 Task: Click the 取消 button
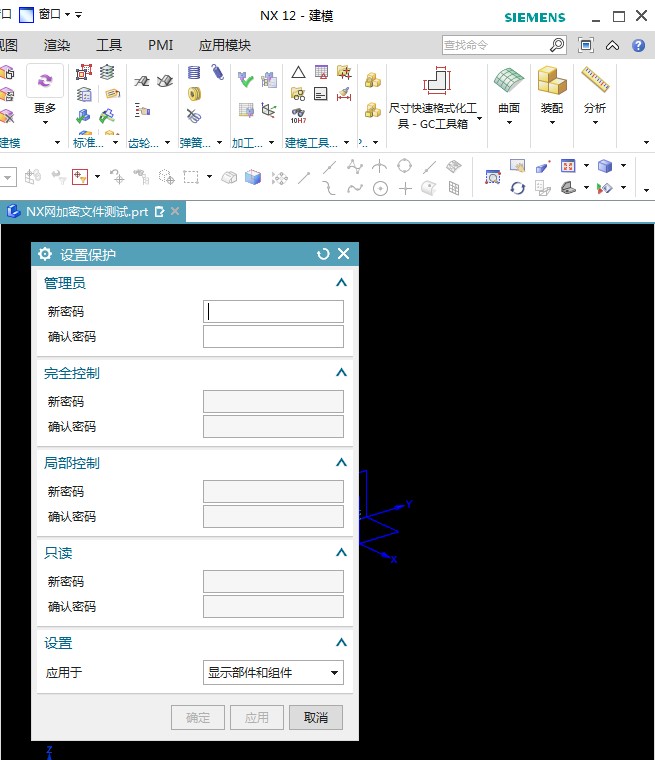[316, 717]
